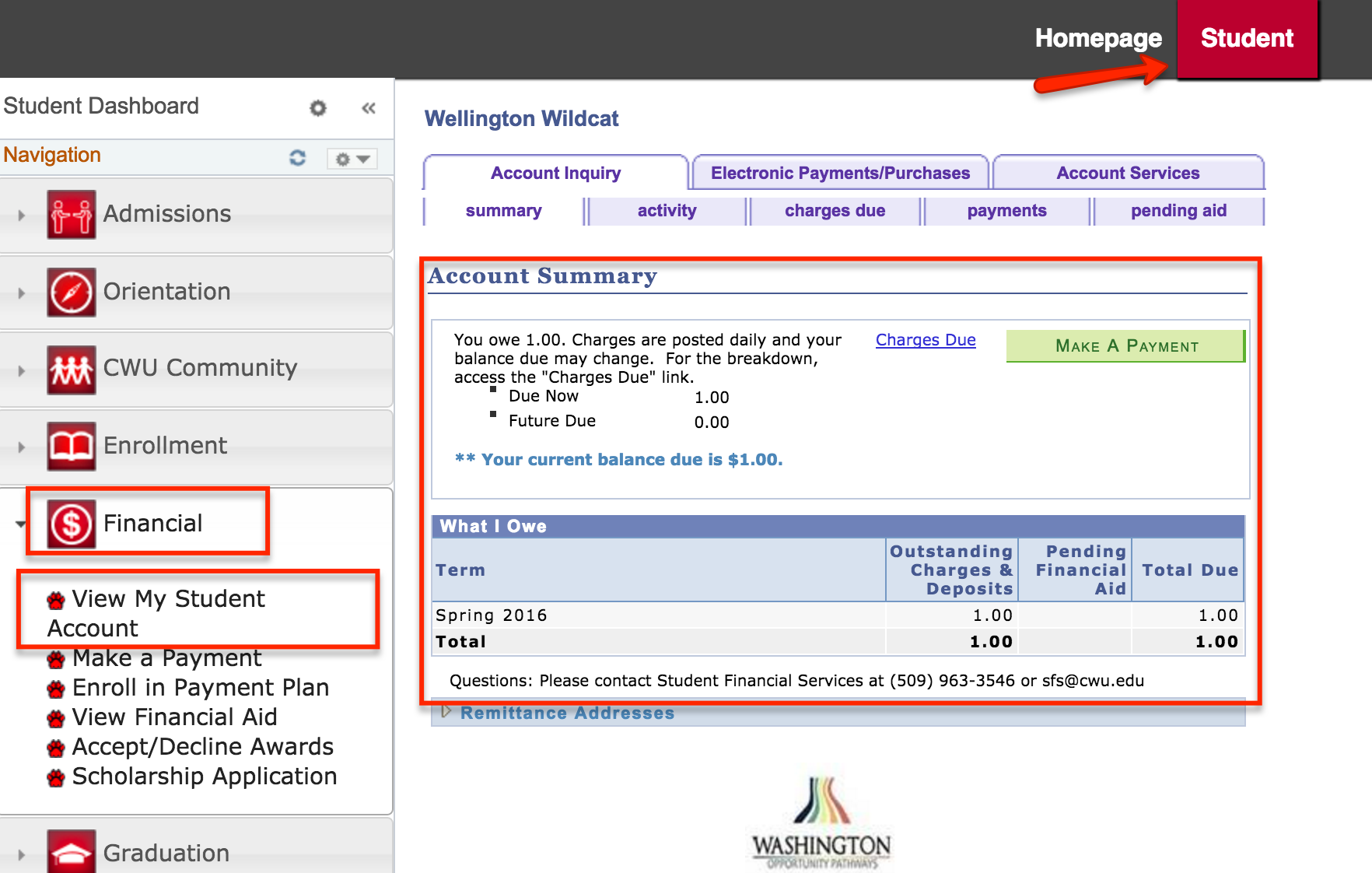Screen dimensions: 1372x873
Task: Open the Account Inquiry tab
Action: 555,173
